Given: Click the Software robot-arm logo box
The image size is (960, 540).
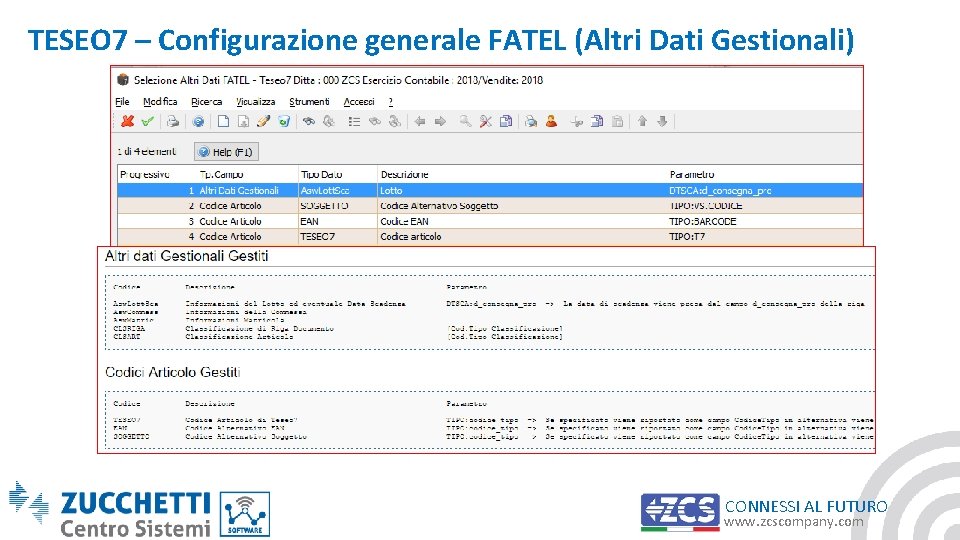Looking at the screenshot, I should (245, 514).
